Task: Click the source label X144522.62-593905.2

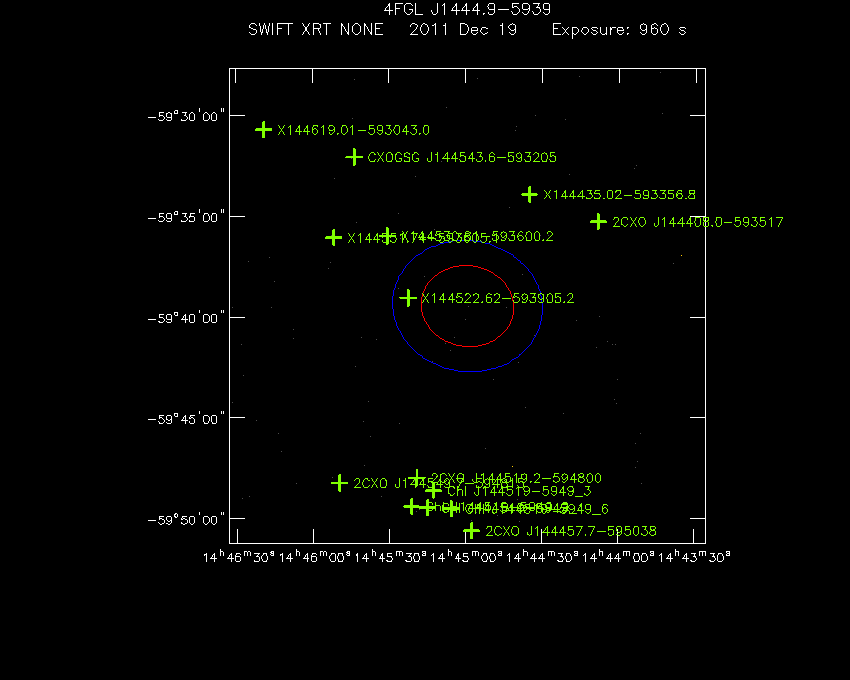Action: [498, 298]
